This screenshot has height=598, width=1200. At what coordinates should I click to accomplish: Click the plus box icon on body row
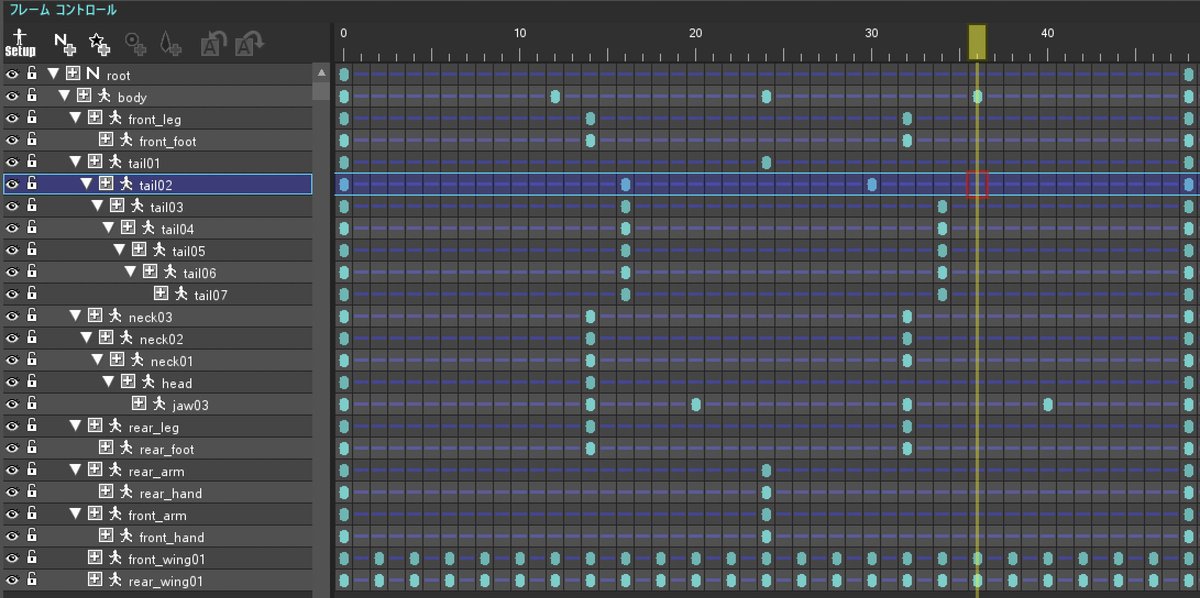coord(84,96)
